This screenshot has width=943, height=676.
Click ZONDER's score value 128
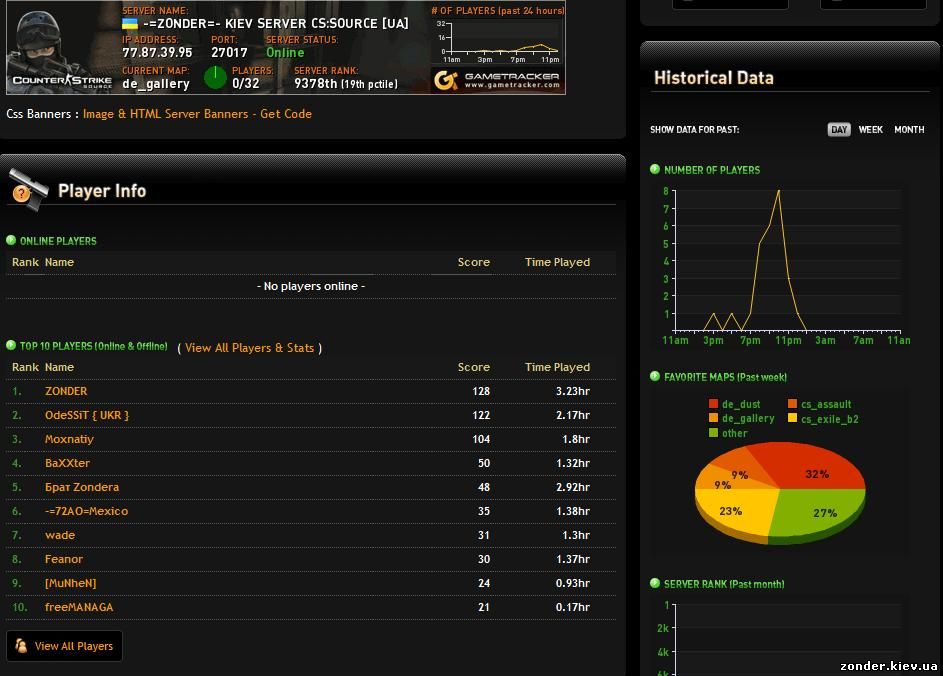point(481,391)
